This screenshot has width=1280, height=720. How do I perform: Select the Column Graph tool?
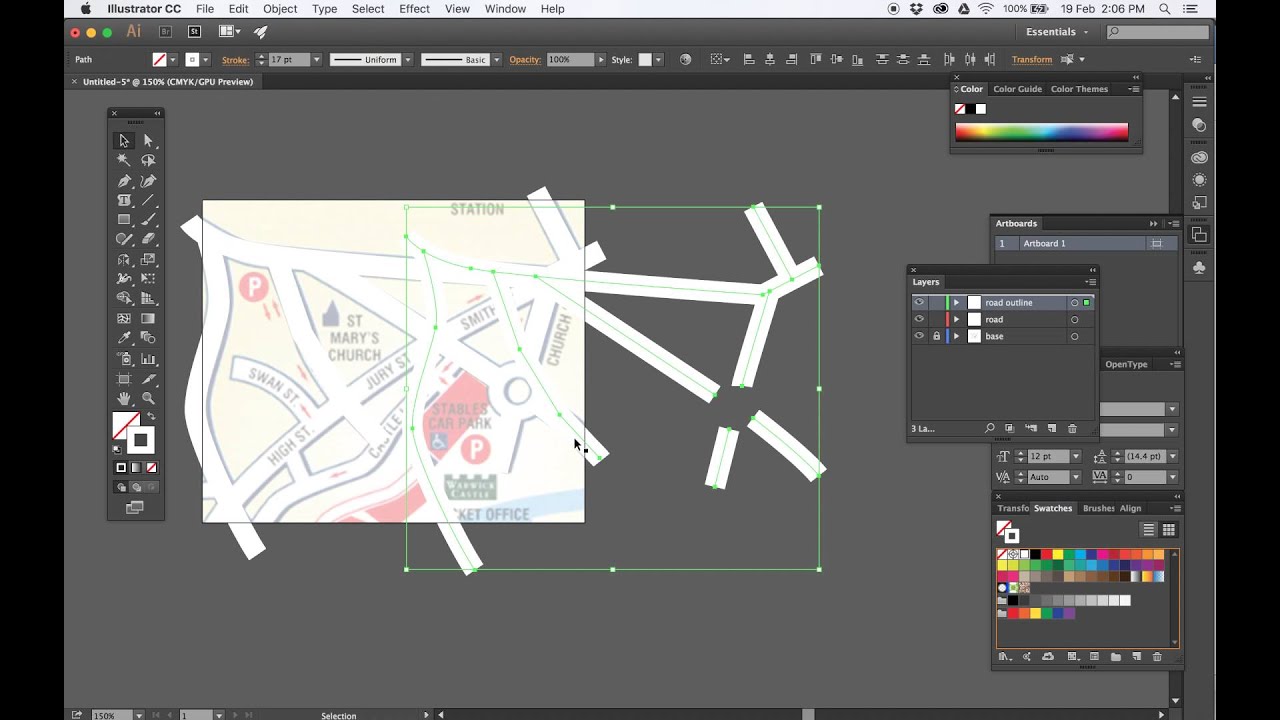click(148, 358)
